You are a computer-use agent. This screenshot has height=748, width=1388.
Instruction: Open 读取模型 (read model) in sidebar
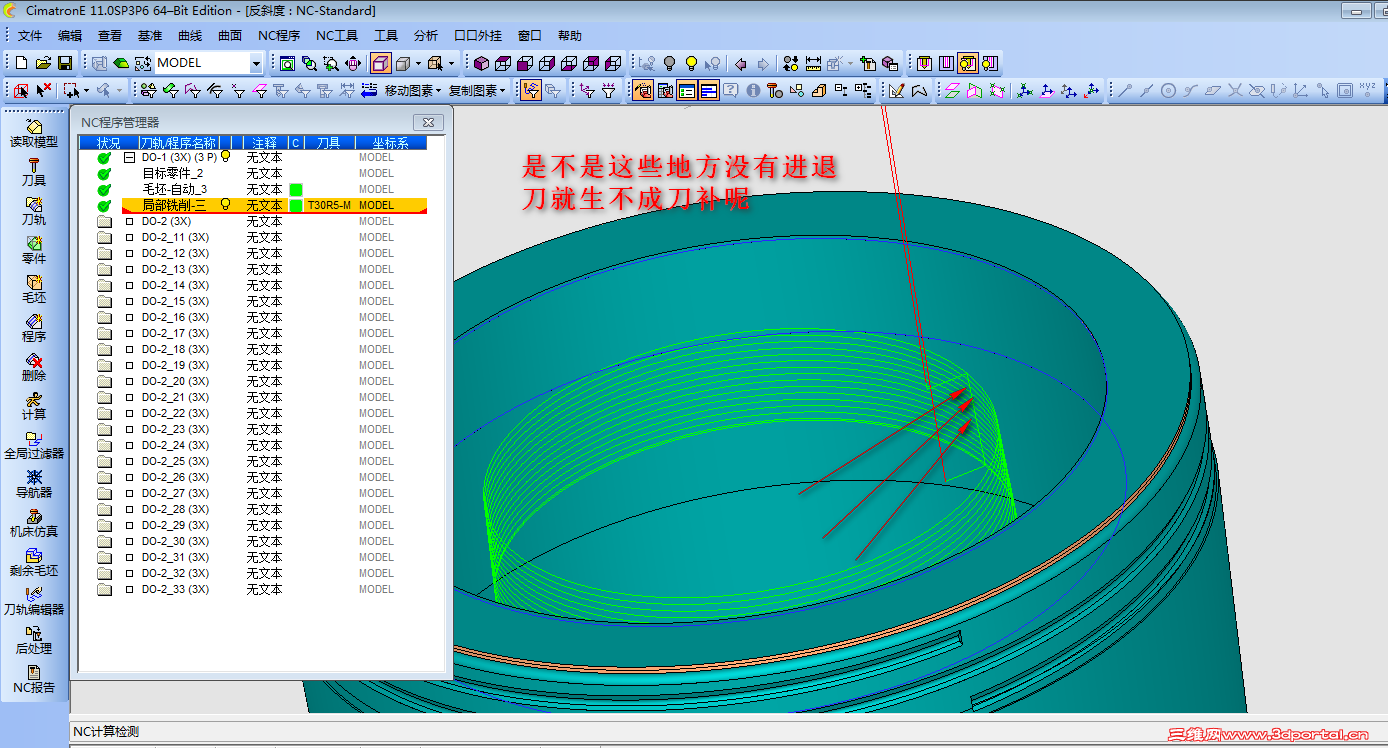coord(34,133)
